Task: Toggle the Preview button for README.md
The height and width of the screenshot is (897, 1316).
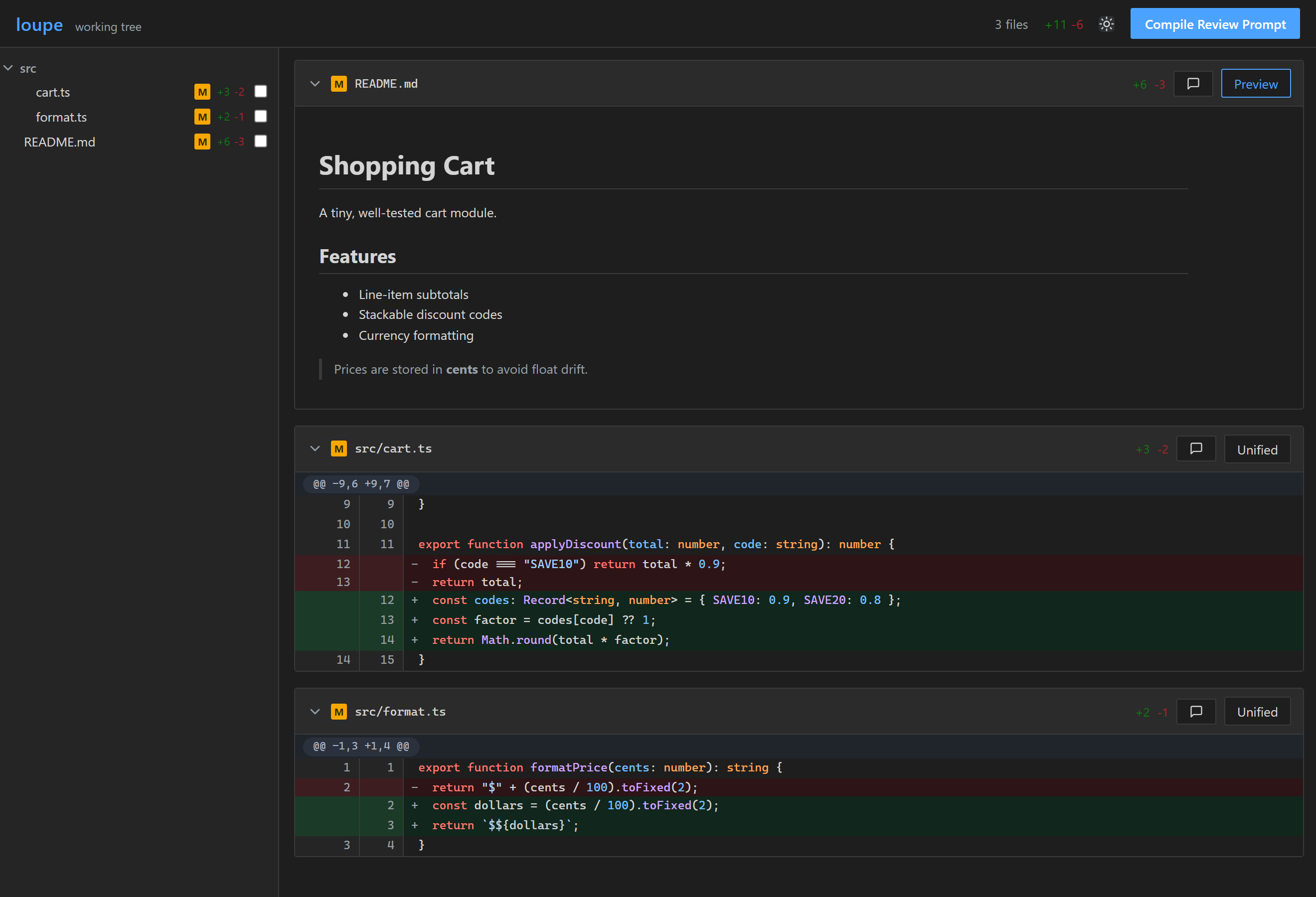Action: (1255, 84)
